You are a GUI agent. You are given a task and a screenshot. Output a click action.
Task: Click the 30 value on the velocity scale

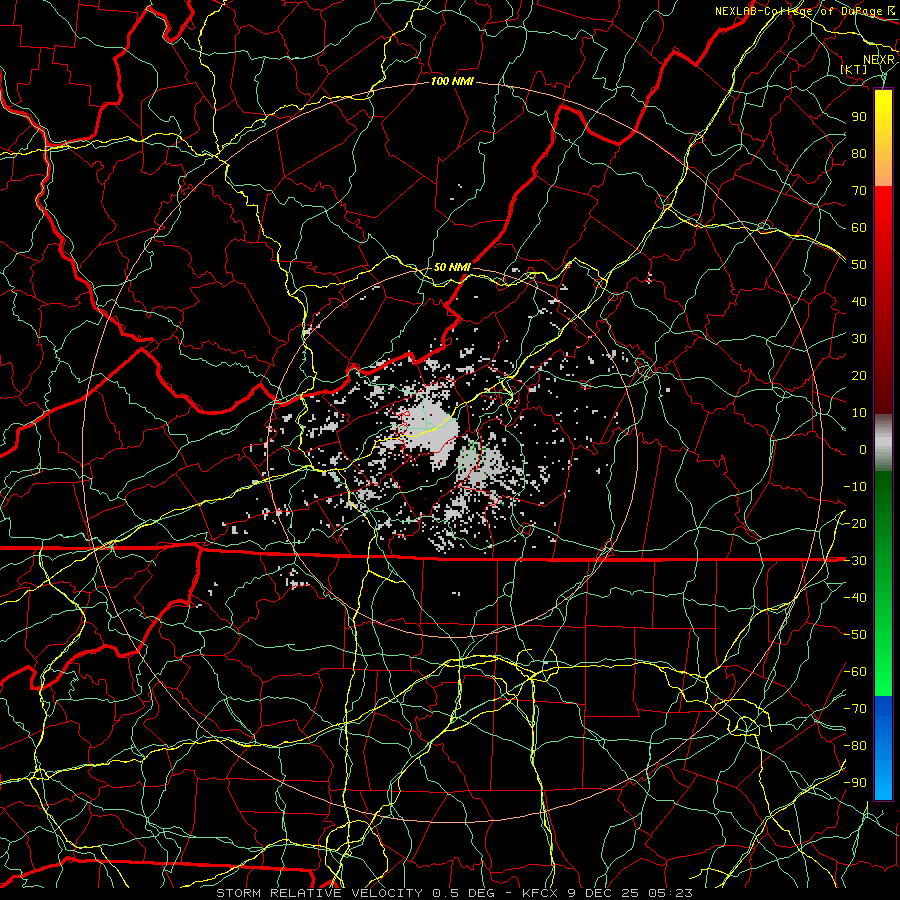click(x=859, y=339)
